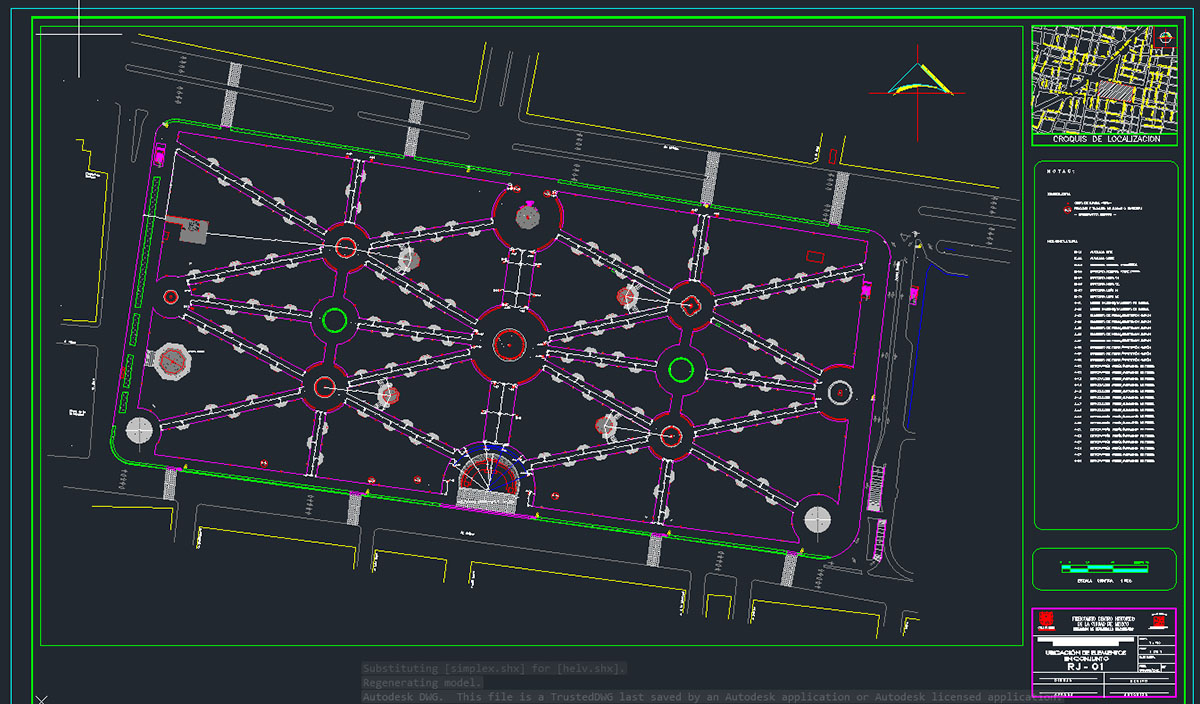The image size is (1200, 704).
Task: Pick the green circle right of the central plaza
Action: (682, 369)
